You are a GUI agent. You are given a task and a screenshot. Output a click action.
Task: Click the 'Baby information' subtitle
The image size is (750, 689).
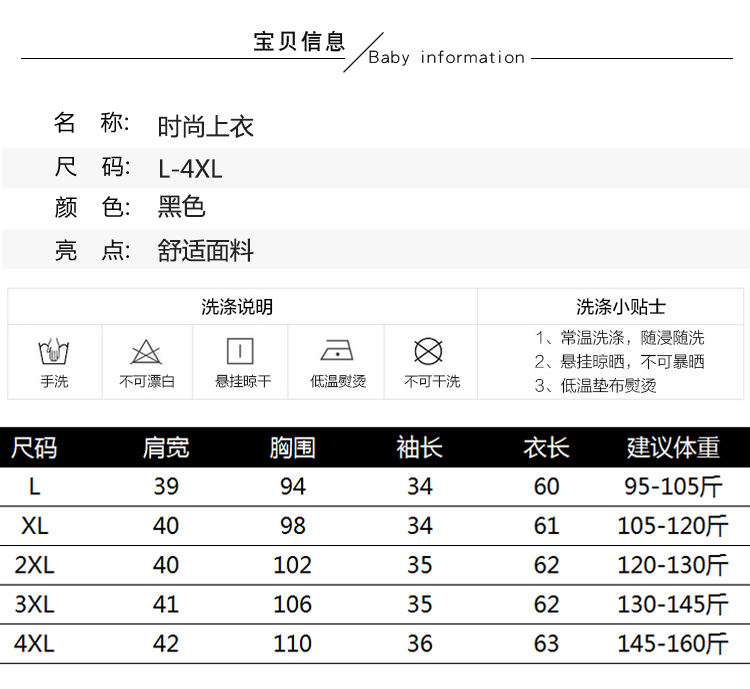447,58
